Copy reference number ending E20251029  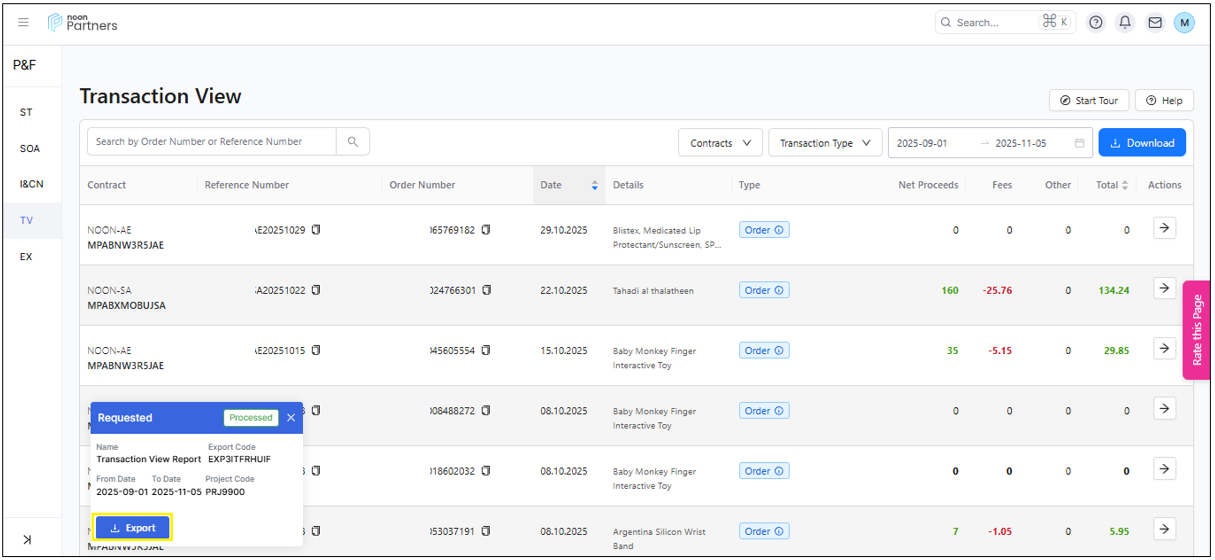click(316, 230)
